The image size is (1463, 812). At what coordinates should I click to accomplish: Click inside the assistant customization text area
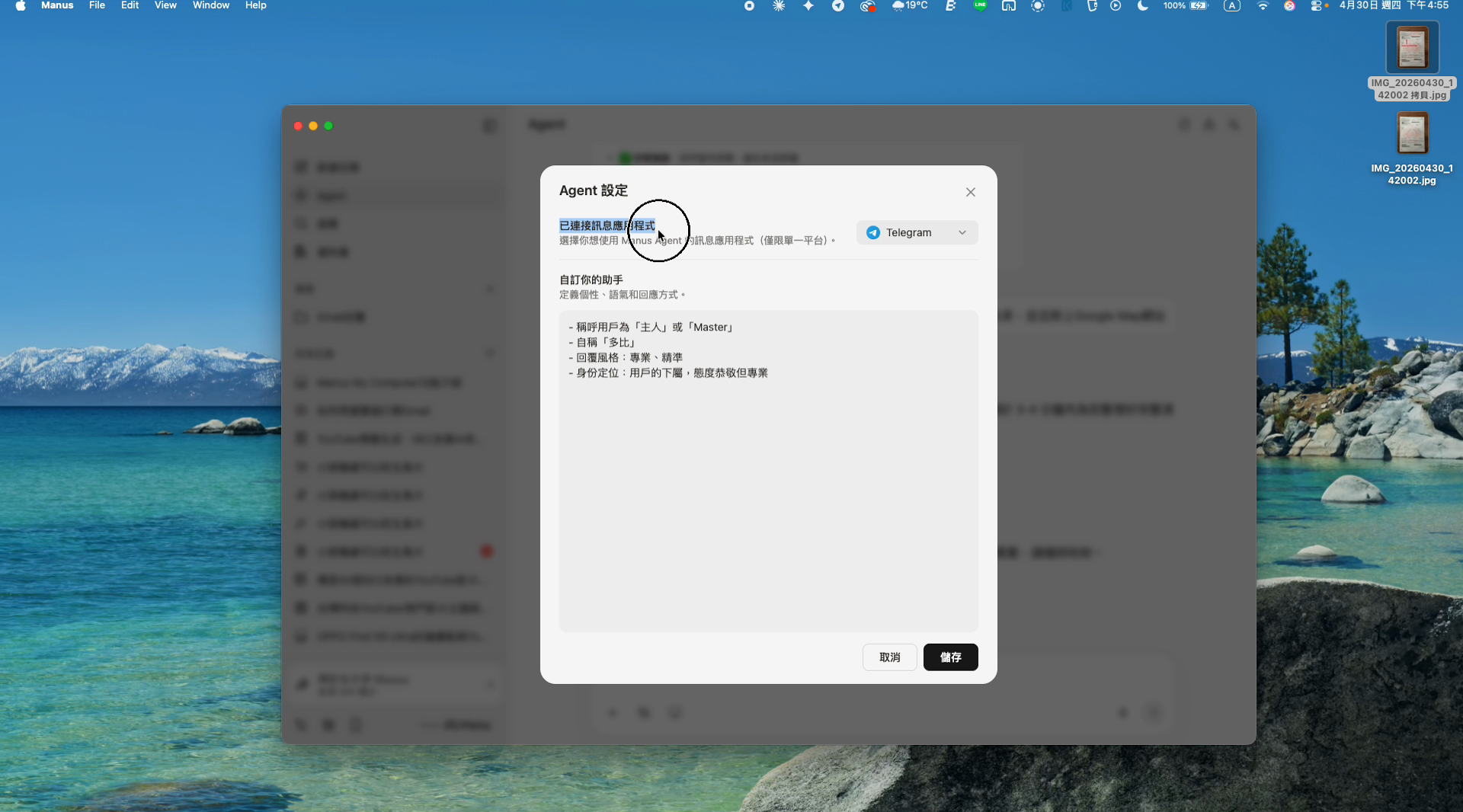pyautogui.click(x=768, y=471)
